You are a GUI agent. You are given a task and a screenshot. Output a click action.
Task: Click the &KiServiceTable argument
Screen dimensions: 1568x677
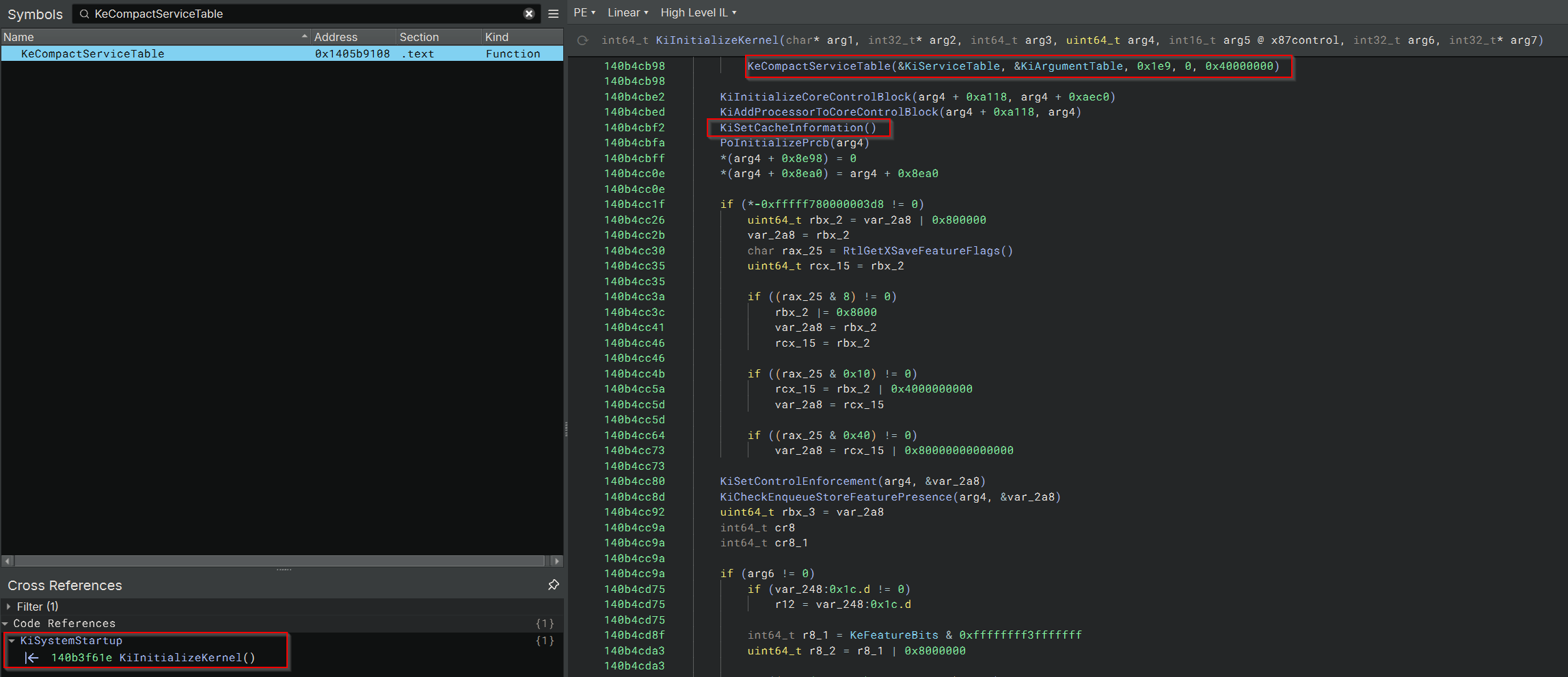tap(949, 66)
